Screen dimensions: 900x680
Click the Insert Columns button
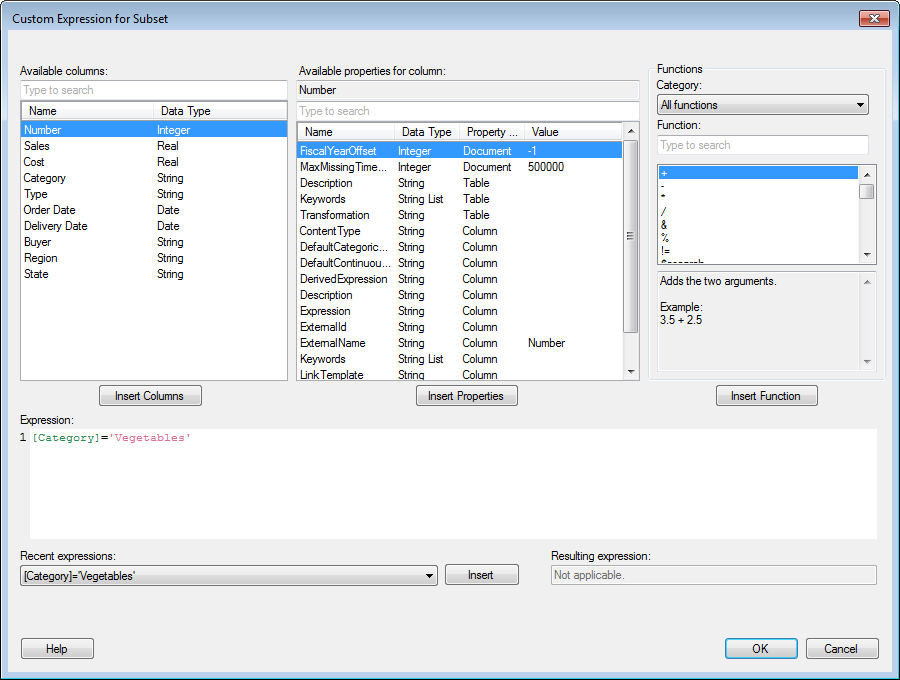[x=150, y=396]
